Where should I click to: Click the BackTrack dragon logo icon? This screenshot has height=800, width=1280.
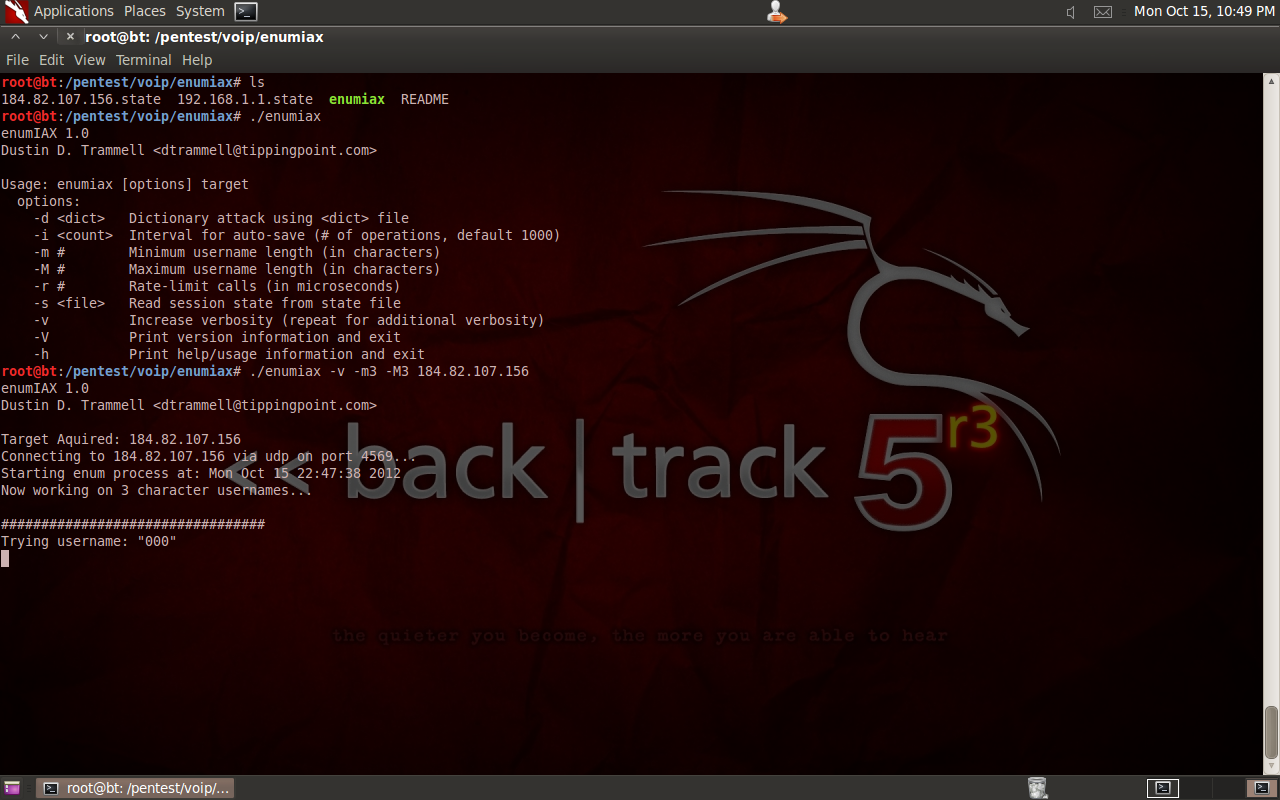coord(16,12)
